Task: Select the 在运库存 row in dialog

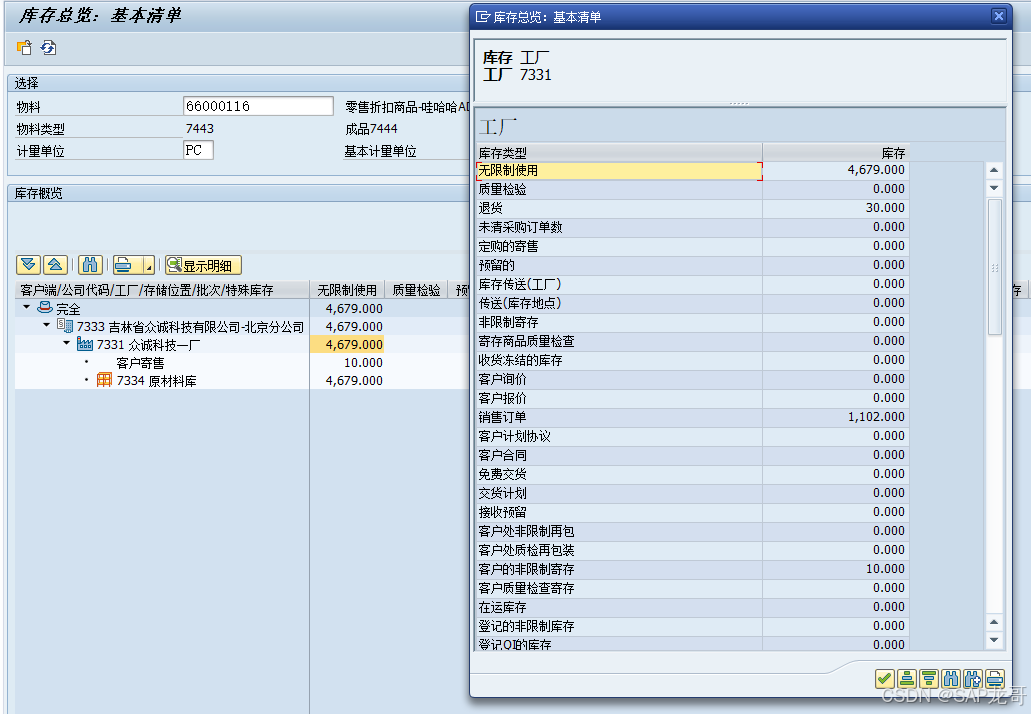Action: point(692,607)
